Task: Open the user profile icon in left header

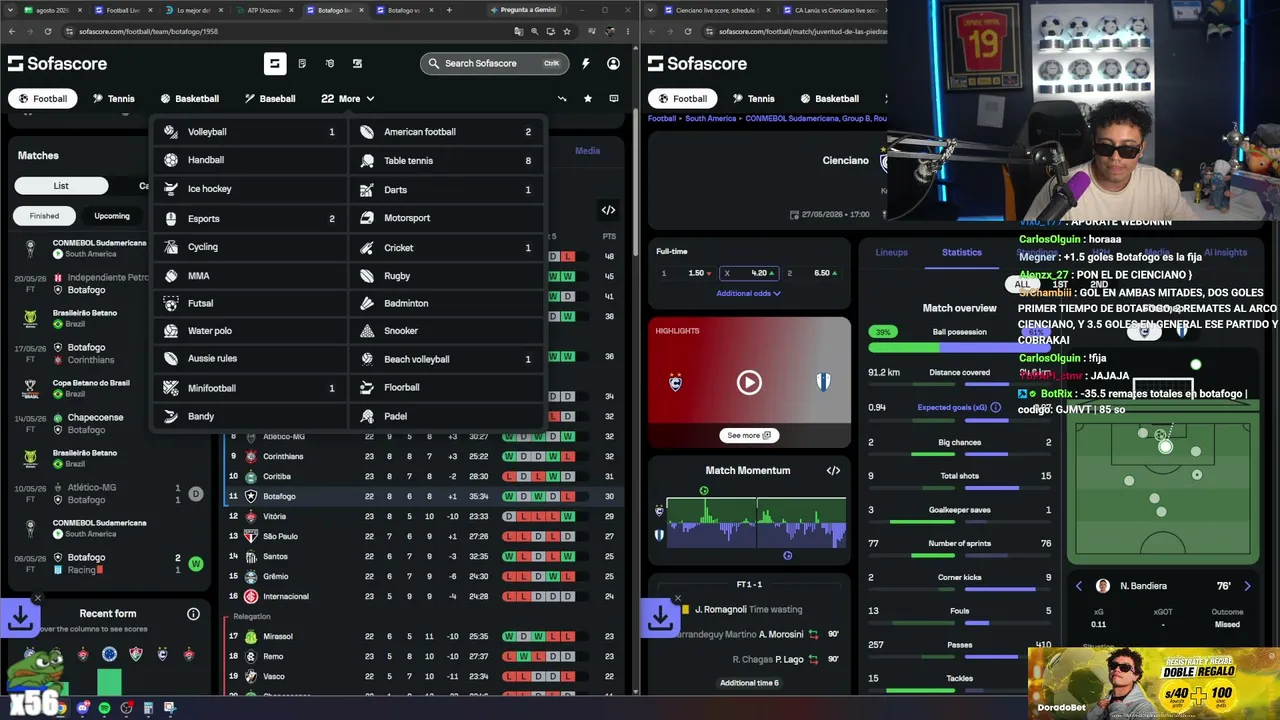Action: point(613,63)
